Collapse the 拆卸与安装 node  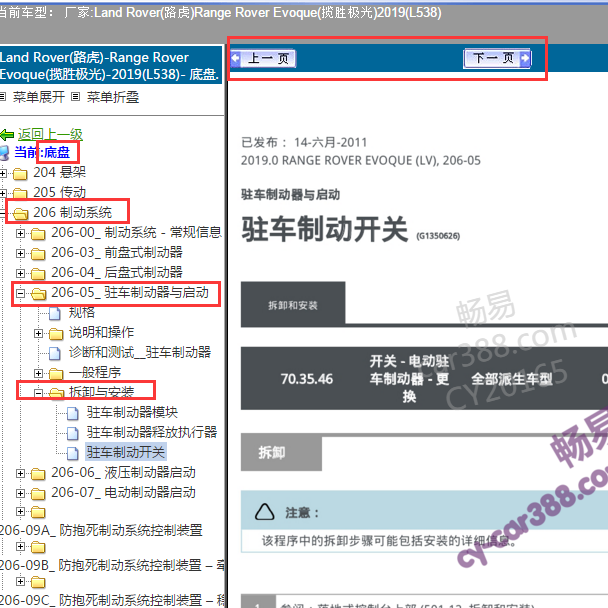[38, 393]
